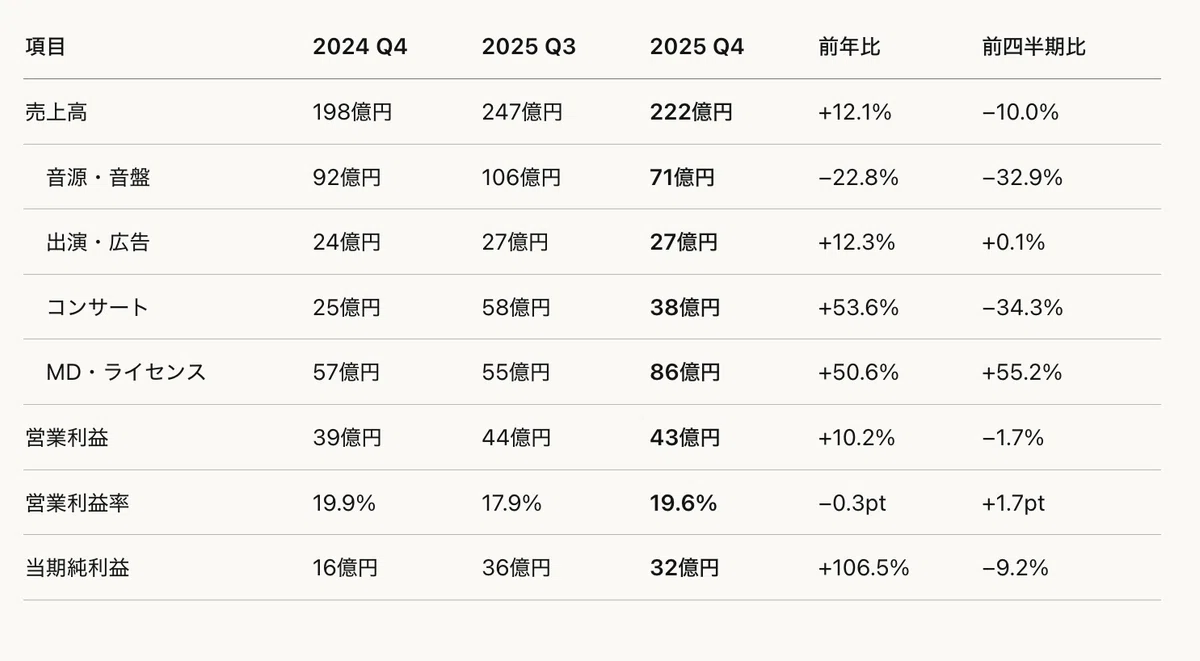Click the 前四半期比 column header
Viewport: 1200px width, 661px height.
point(1034,47)
